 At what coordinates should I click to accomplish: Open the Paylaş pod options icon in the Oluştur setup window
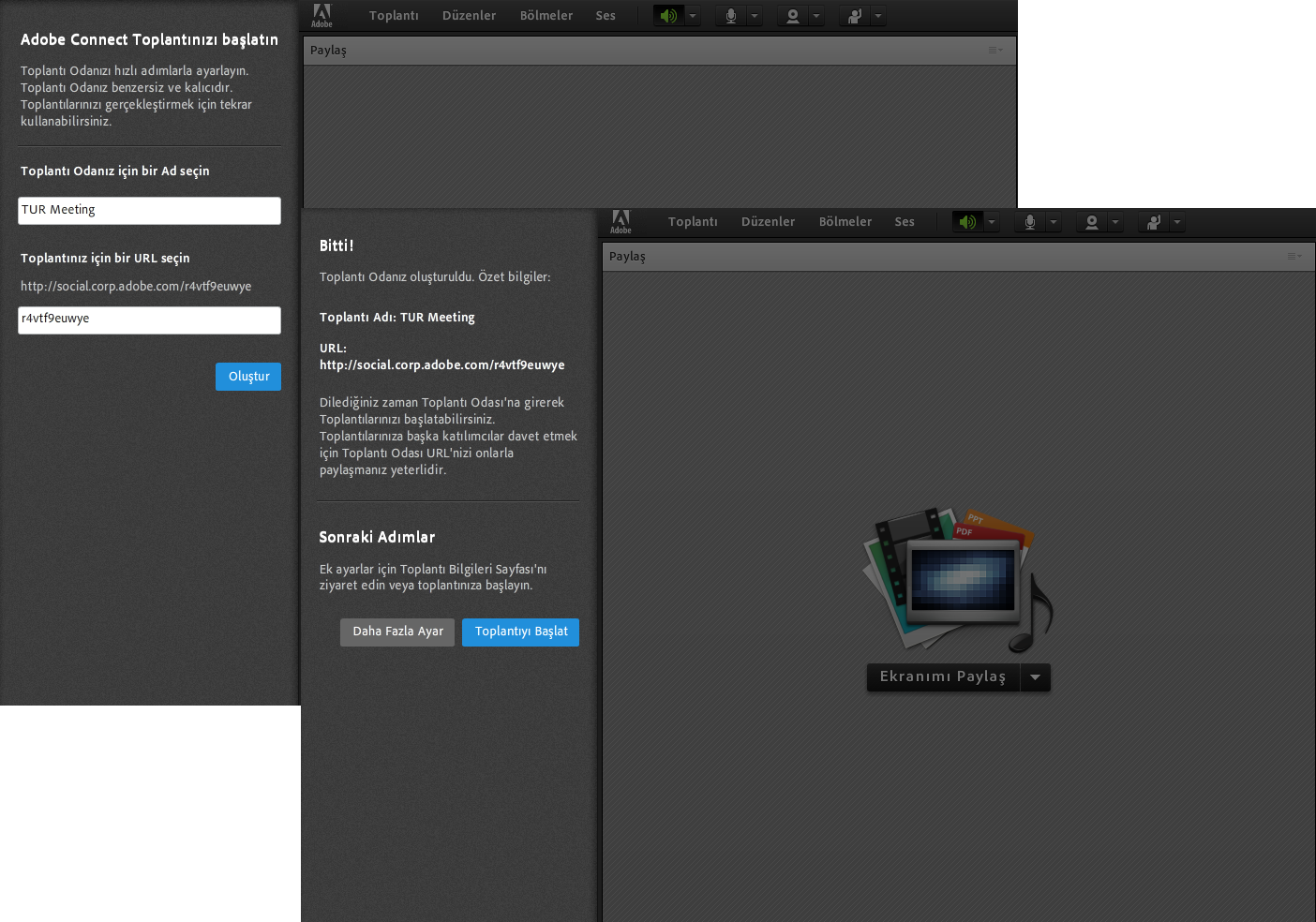coord(995,50)
